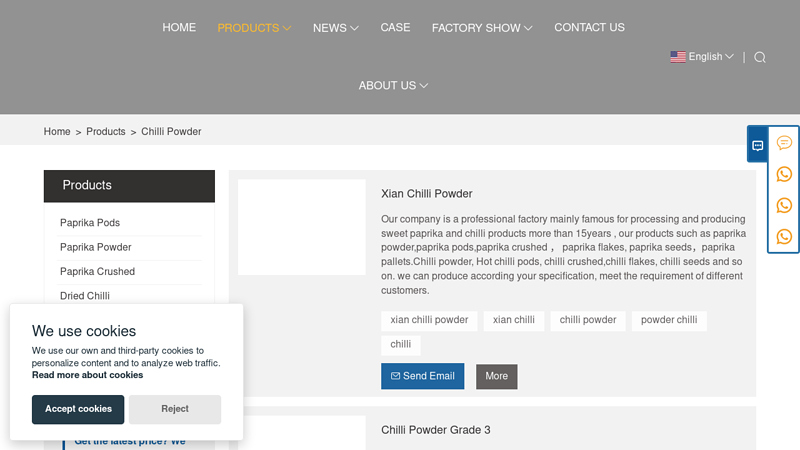This screenshot has height=450, width=800.
Task: Click the Xian Chilli Powder product thumbnail
Action: point(302,227)
